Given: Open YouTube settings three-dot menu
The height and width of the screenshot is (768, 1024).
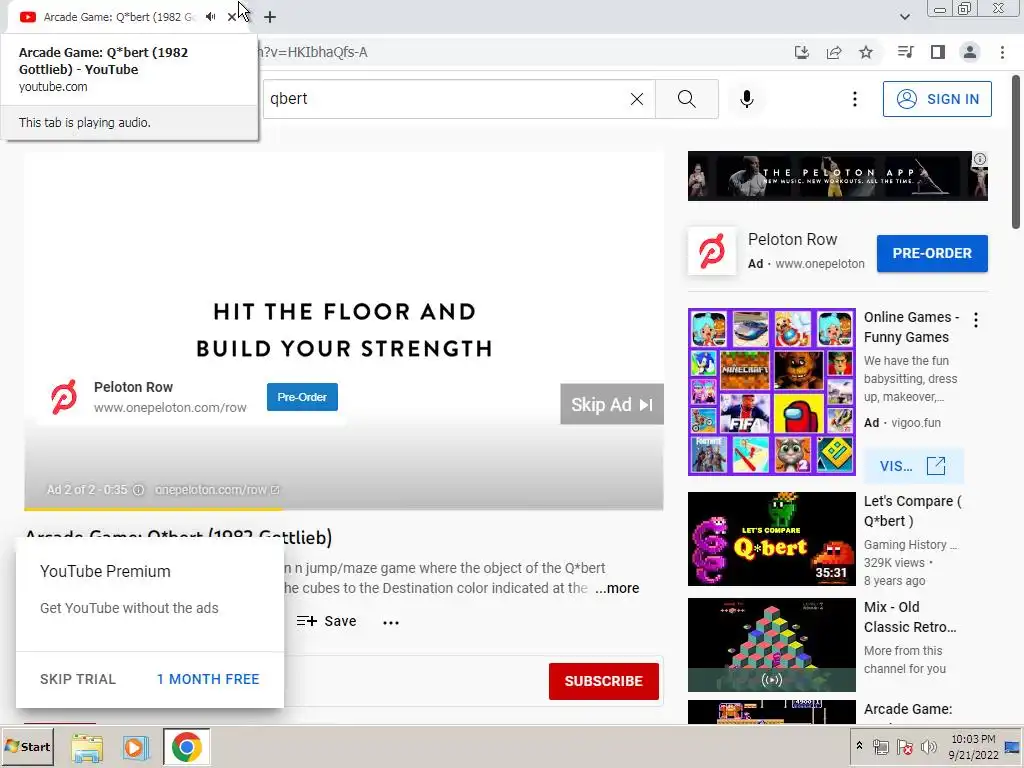Looking at the screenshot, I should 855,99.
